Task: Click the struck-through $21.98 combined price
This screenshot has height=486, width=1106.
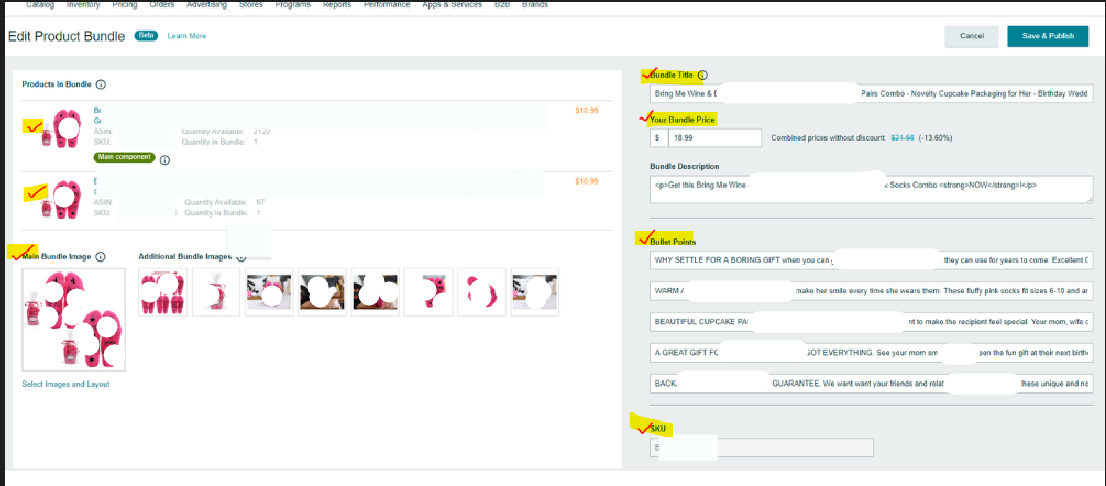Action: click(901, 138)
